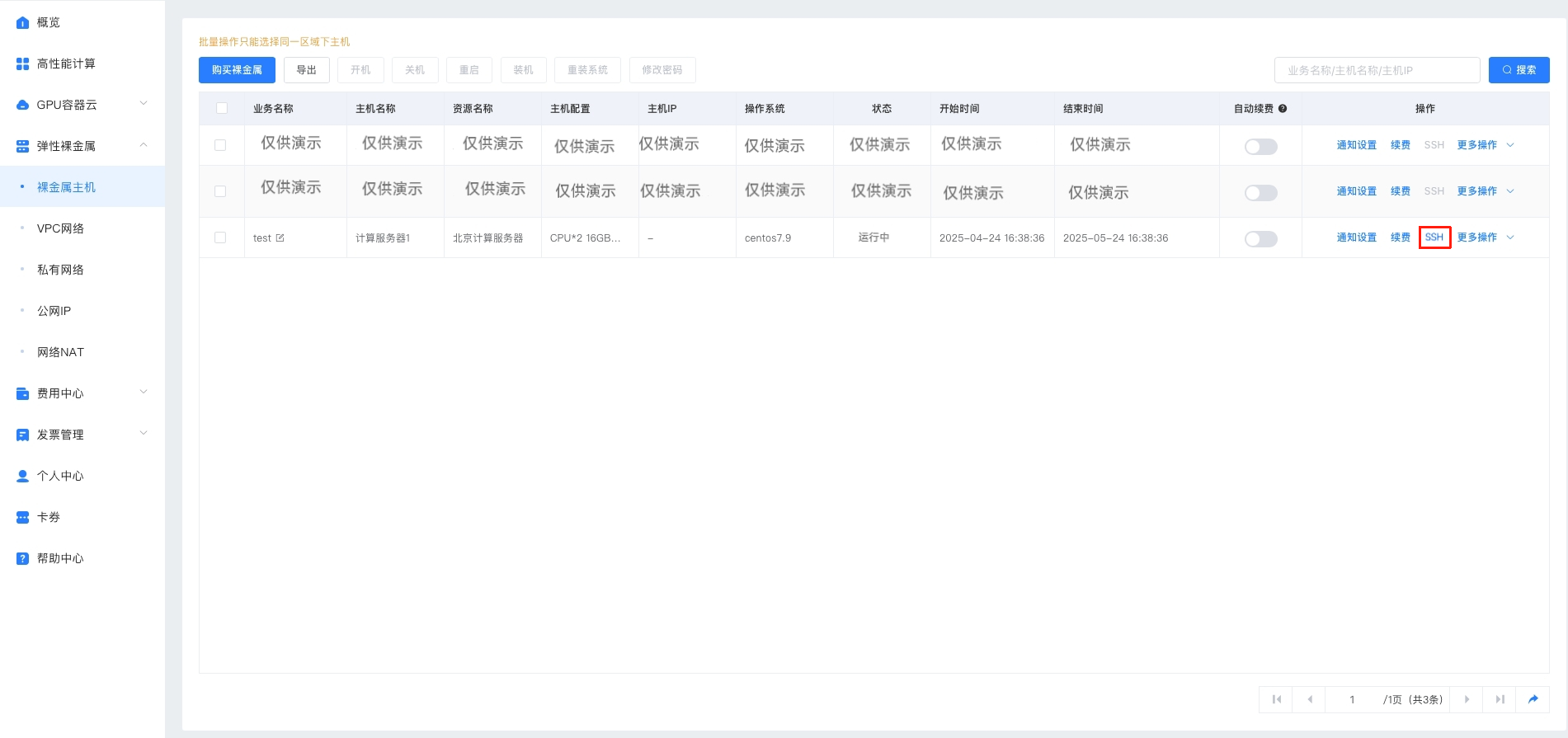1568x738 pixels.
Task: Collapse the 弹性裸金属 sidebar section
Action: (144, 145)
